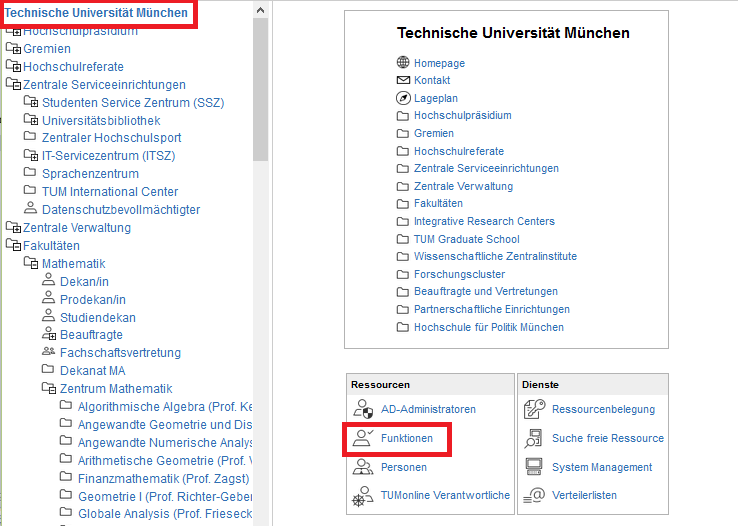
Task: Expand the Universitätsbibliothek tree node
Action: pyautogui.click(x=31, y=120)
